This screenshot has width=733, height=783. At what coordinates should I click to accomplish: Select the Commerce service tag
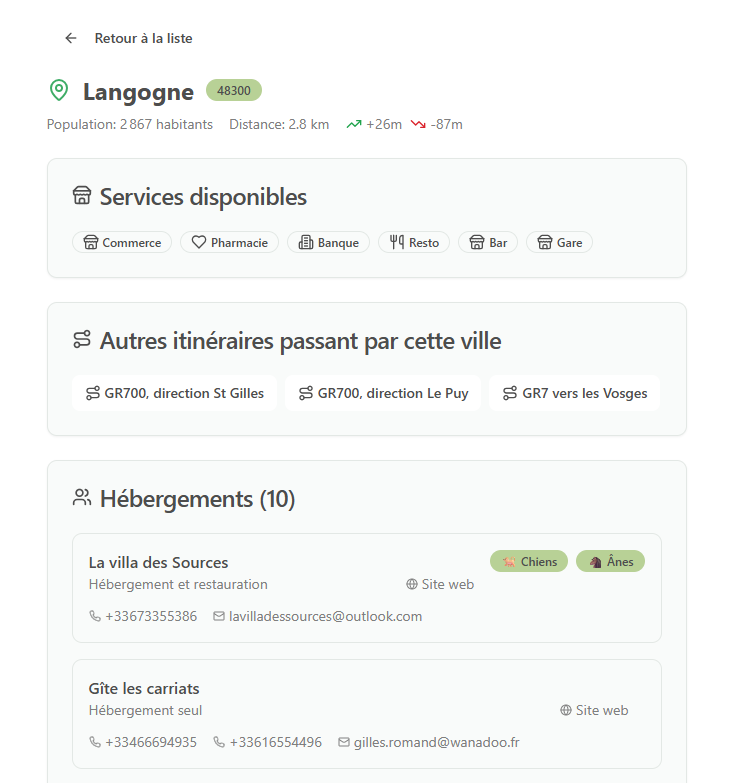[122, 242]
